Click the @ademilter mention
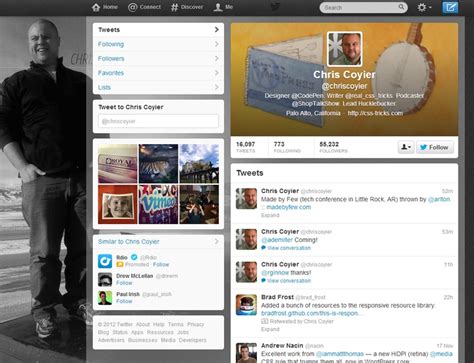Viewport: 474px width, 363px height. [x=277, y=240]
